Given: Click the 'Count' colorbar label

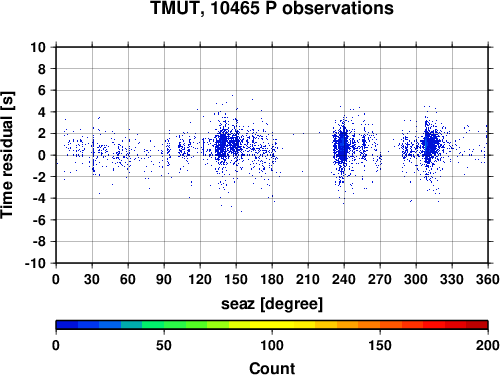Looking at the screenshot, I should pyautogui.click(x=272, y=368).
